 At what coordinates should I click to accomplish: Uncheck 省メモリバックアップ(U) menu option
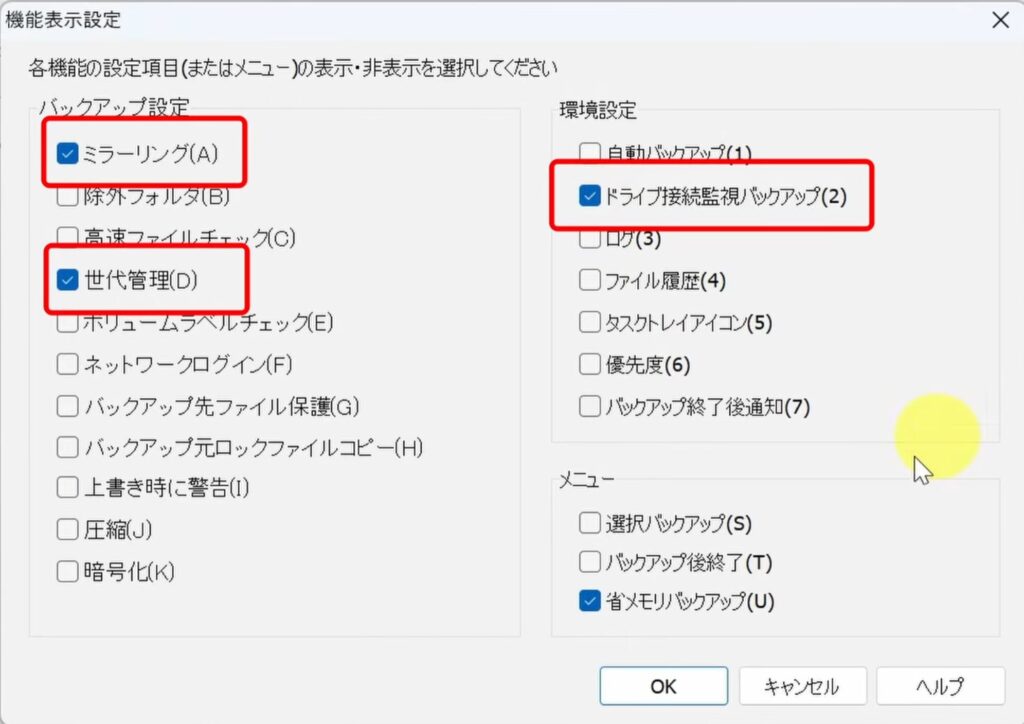click(x=589, y=601)
